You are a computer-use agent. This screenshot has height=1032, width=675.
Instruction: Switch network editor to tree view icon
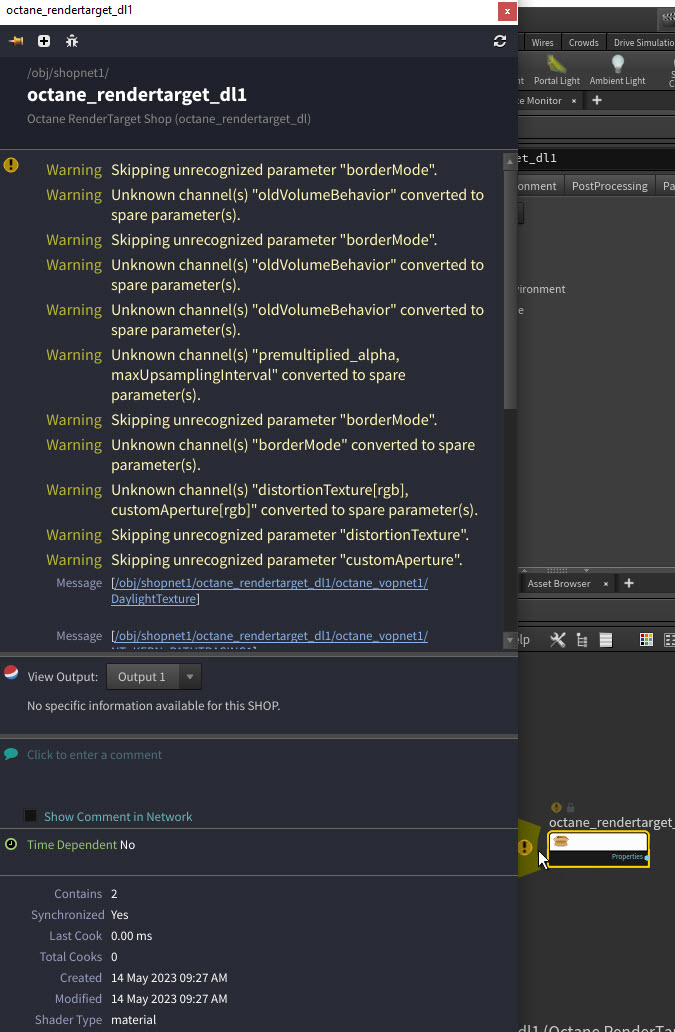(x=582, y=640)
